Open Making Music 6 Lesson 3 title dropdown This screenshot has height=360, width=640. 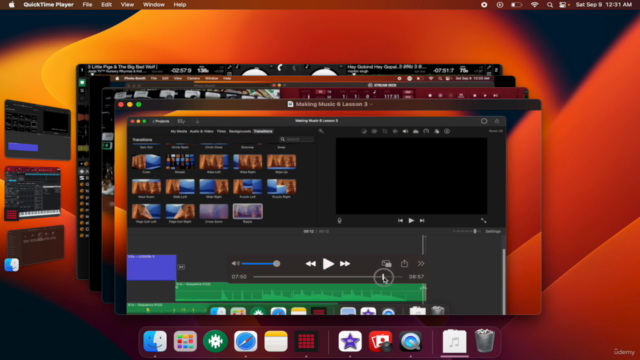pyautogui.click(x=372, y=104)
